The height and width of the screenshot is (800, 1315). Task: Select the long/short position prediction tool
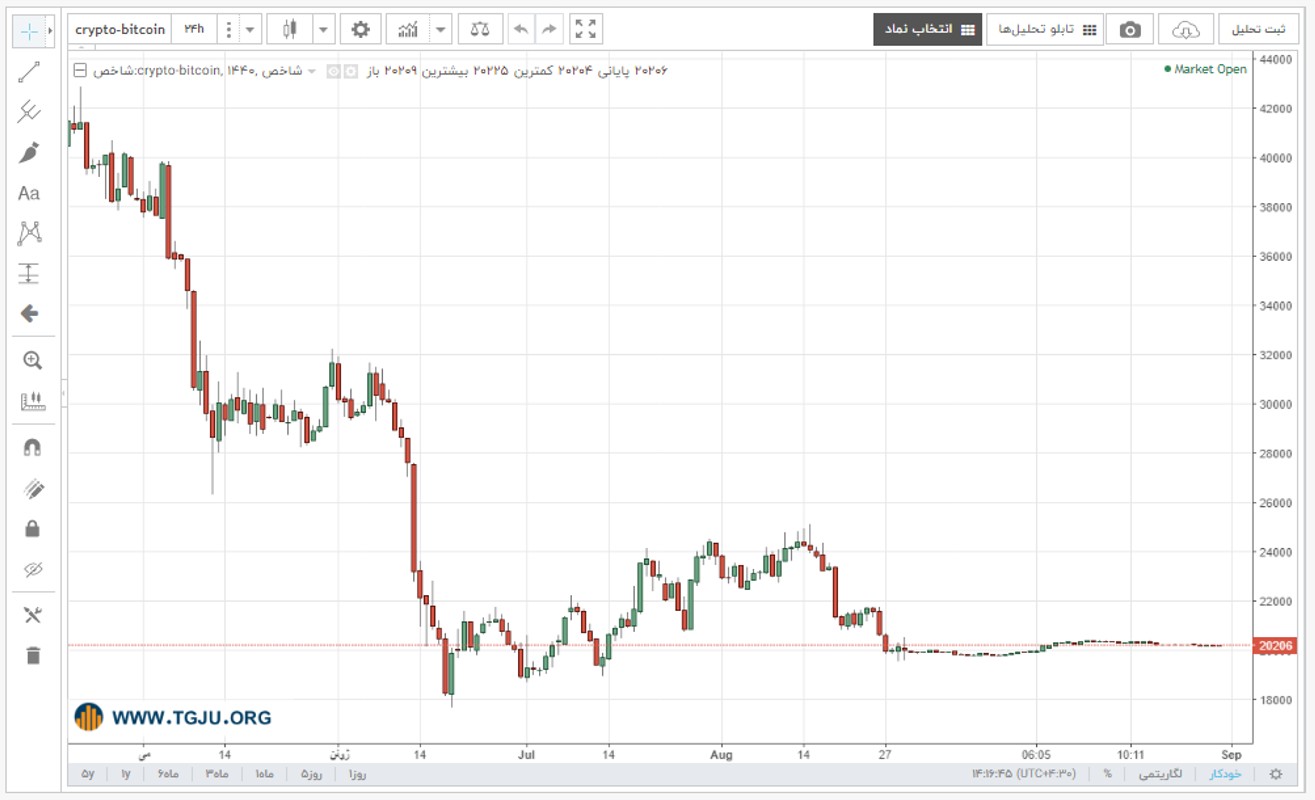click(29, 273)
